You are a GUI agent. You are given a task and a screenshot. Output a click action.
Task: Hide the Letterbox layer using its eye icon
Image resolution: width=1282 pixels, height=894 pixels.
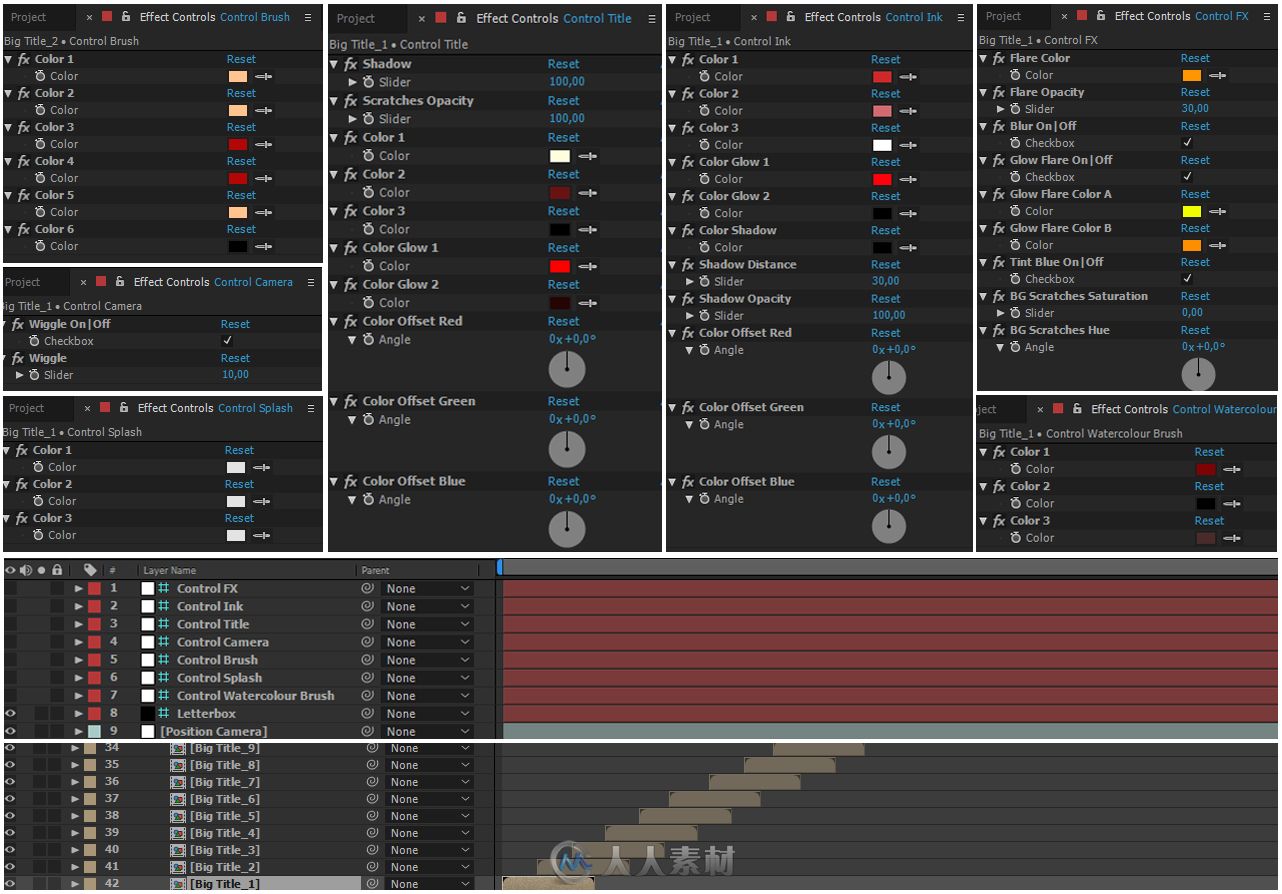click(10, 714)
